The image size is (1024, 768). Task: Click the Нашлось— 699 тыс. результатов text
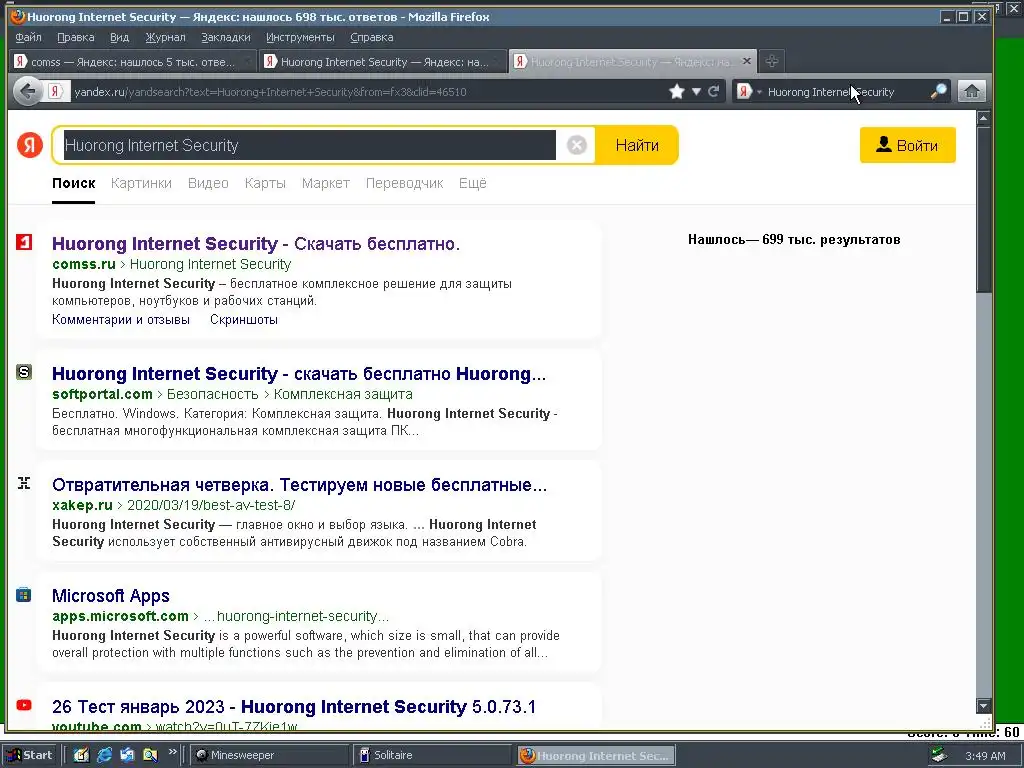click(794, 240)
